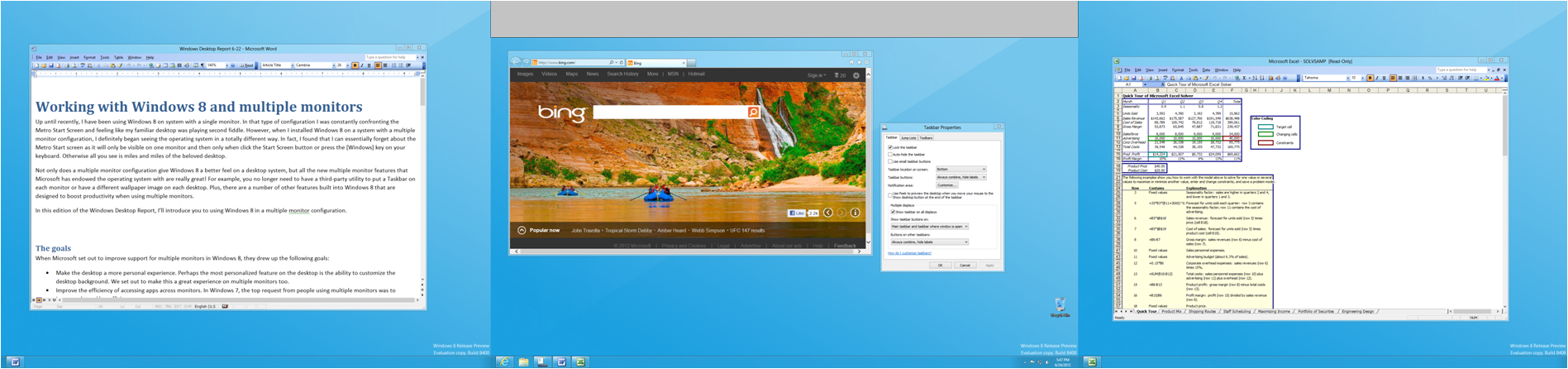
Task: Click the Excel Font Color icon
Action: click(1496, 79)
